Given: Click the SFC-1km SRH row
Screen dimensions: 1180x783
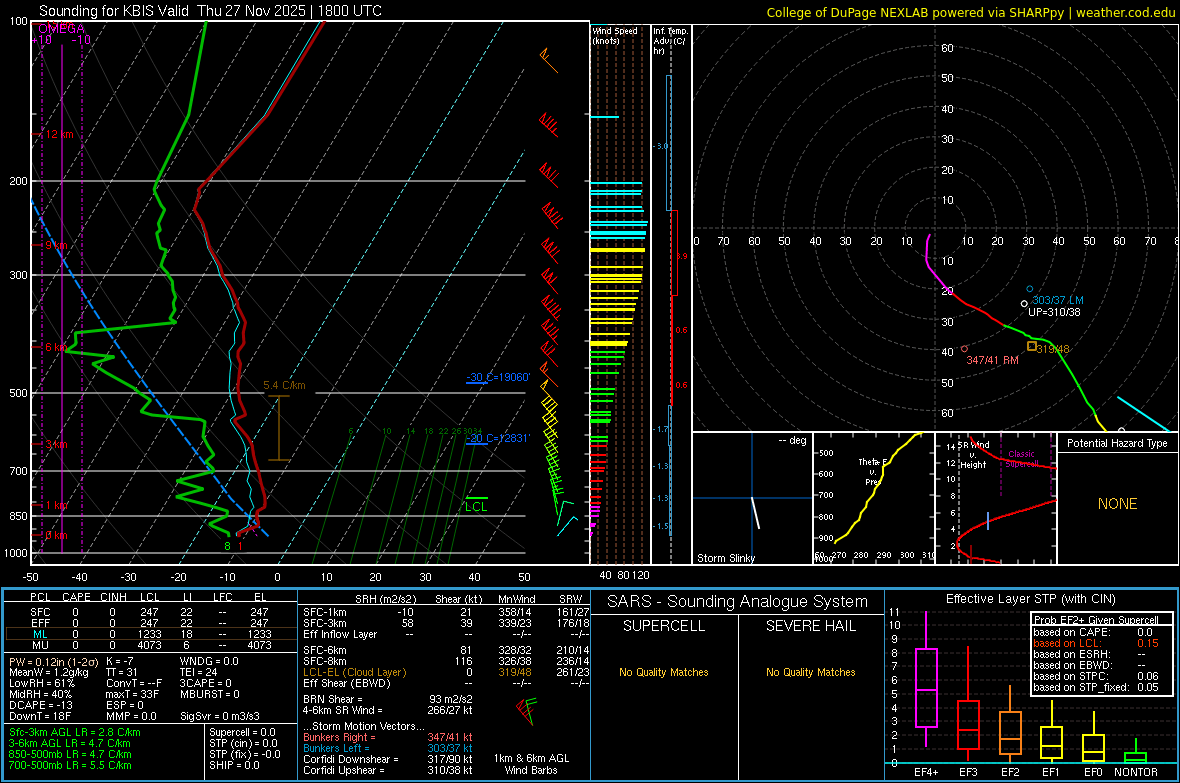Looking at the screenshot, I should (x=446, y=612).
